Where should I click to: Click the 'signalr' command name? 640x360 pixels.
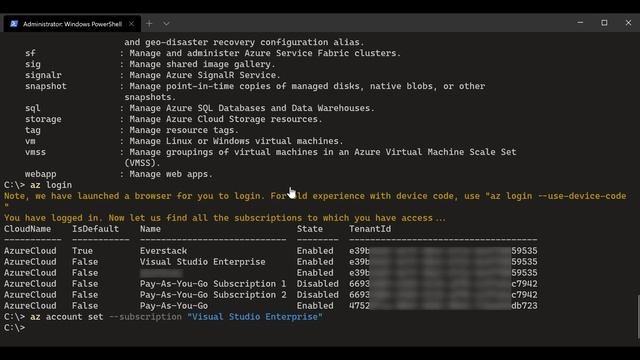click(x=43, y=75)
